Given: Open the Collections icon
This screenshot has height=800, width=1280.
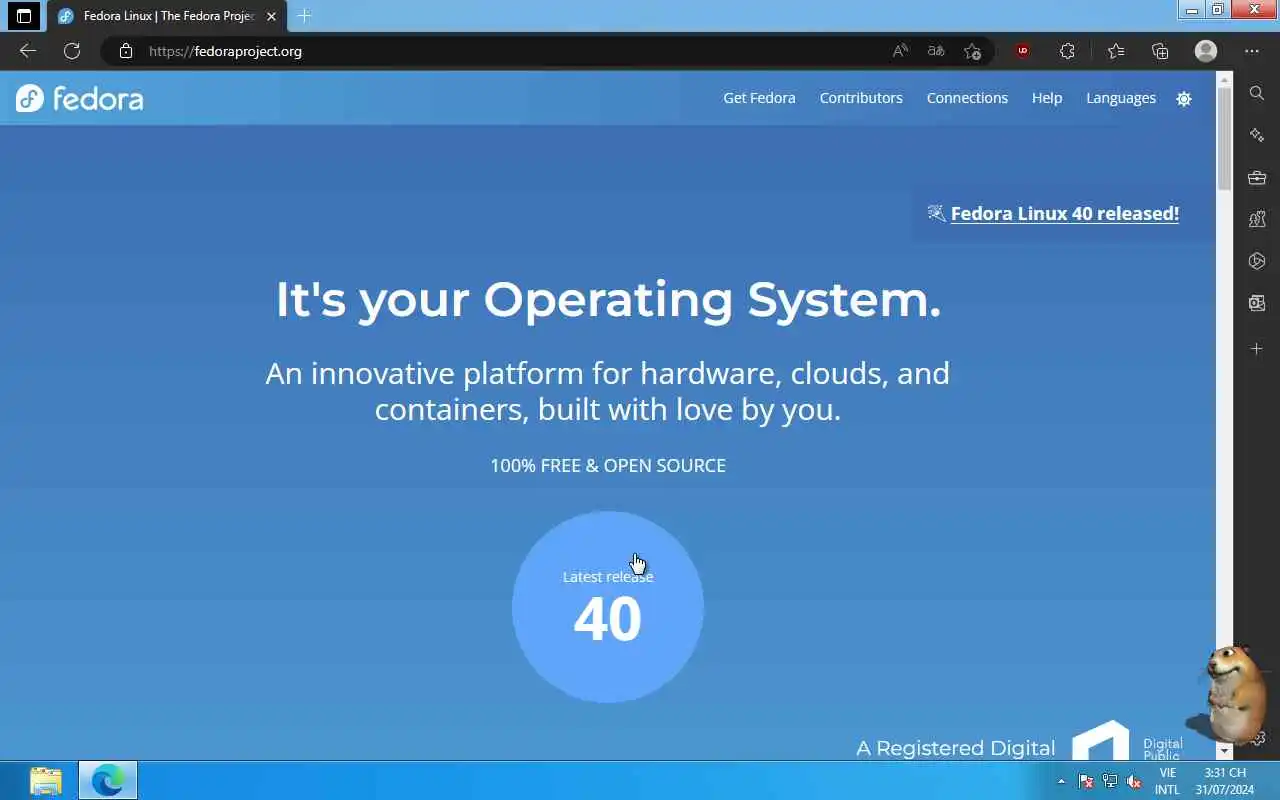Looking at the screenshot, I should point(1160,51).
